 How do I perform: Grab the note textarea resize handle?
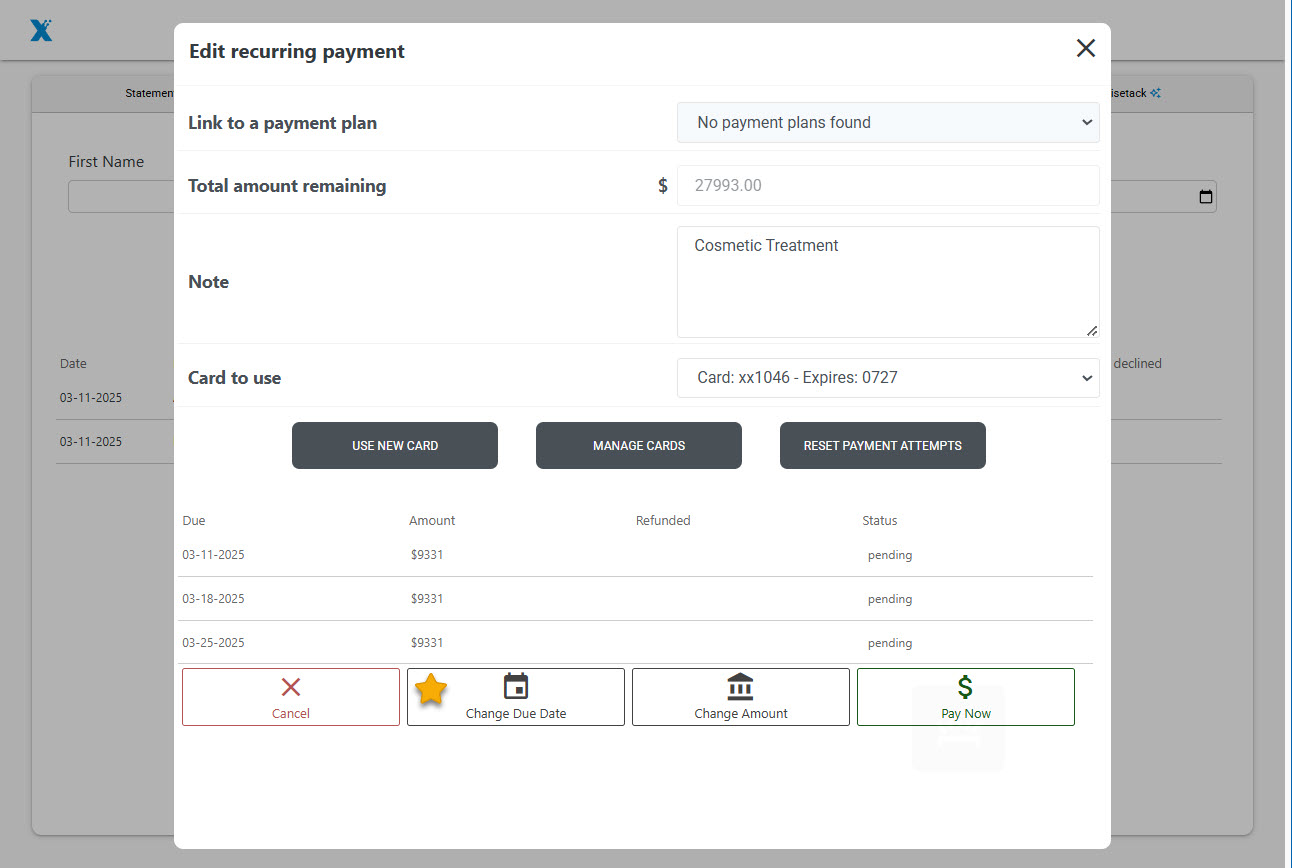1092,331
